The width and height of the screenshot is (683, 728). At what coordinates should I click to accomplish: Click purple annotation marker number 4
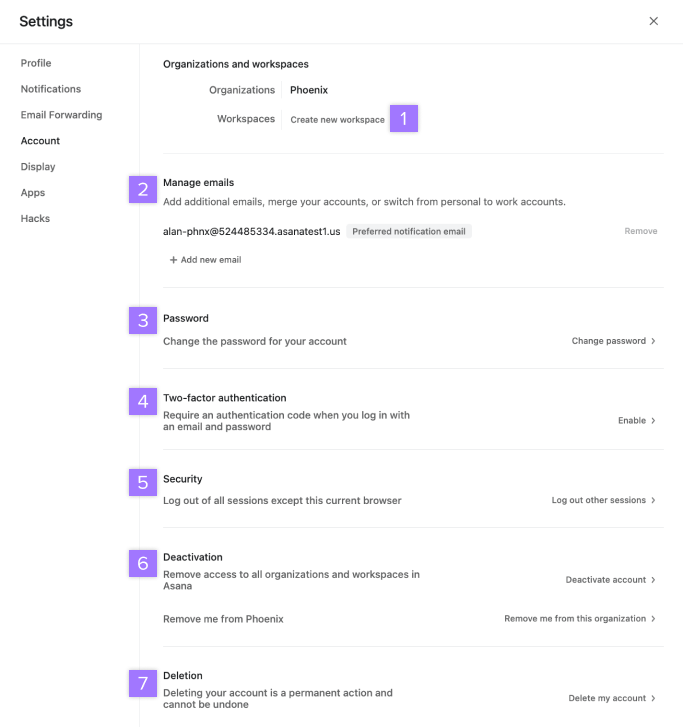click(x=143, y=401)
